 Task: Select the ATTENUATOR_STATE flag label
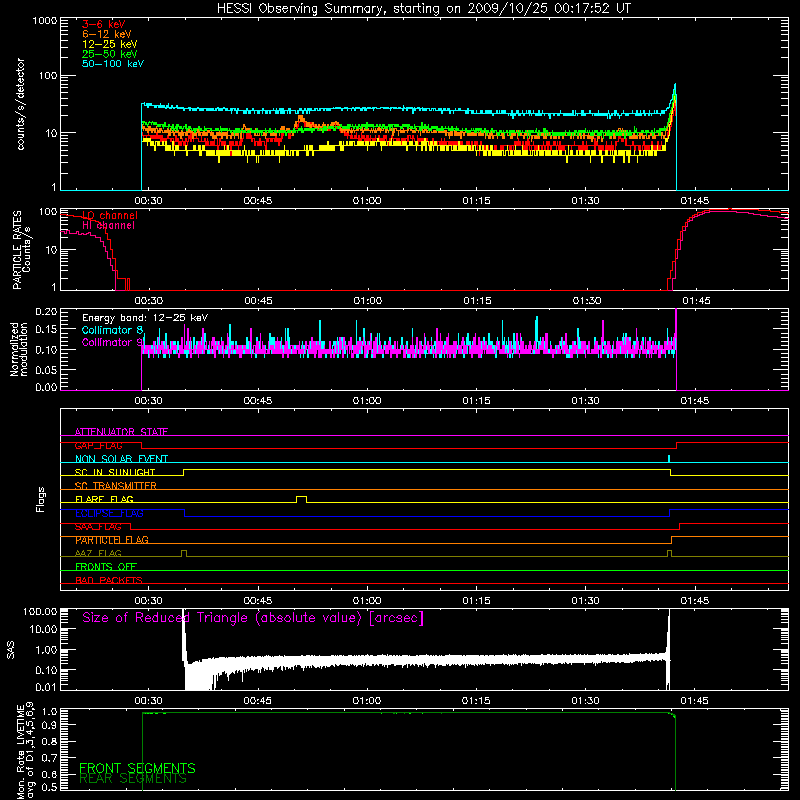(121, 432)
